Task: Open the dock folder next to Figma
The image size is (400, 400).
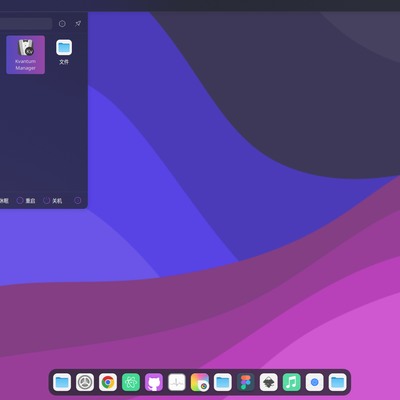Action: [223, 382]
